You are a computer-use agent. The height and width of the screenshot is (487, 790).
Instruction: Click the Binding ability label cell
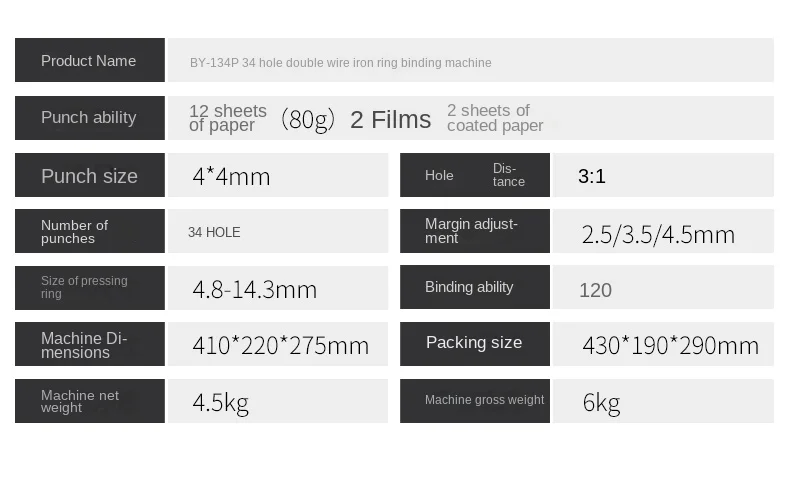[x=475, y=287]
